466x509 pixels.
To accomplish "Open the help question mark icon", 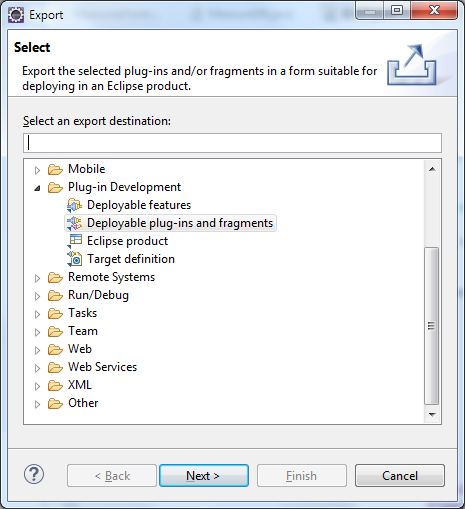I will (34, 474).
